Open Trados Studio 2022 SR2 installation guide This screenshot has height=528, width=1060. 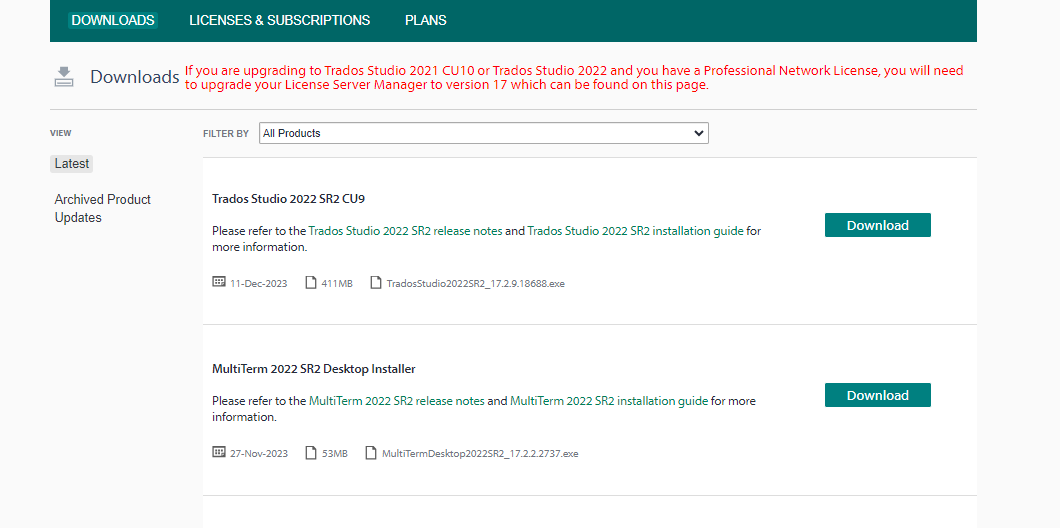[635, 231]
